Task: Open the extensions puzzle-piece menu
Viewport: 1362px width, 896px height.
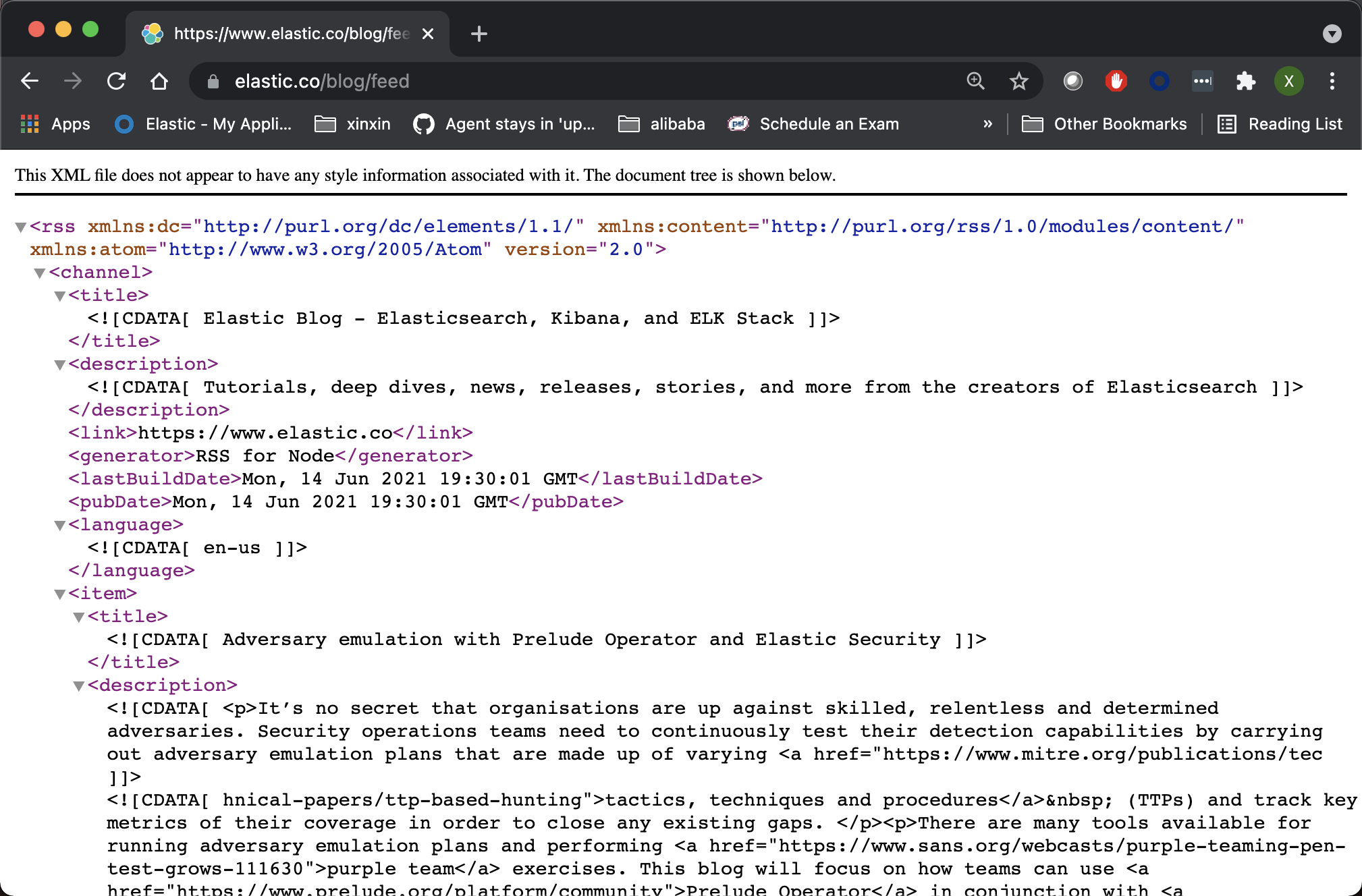Action: click(x=1245, y=81)
